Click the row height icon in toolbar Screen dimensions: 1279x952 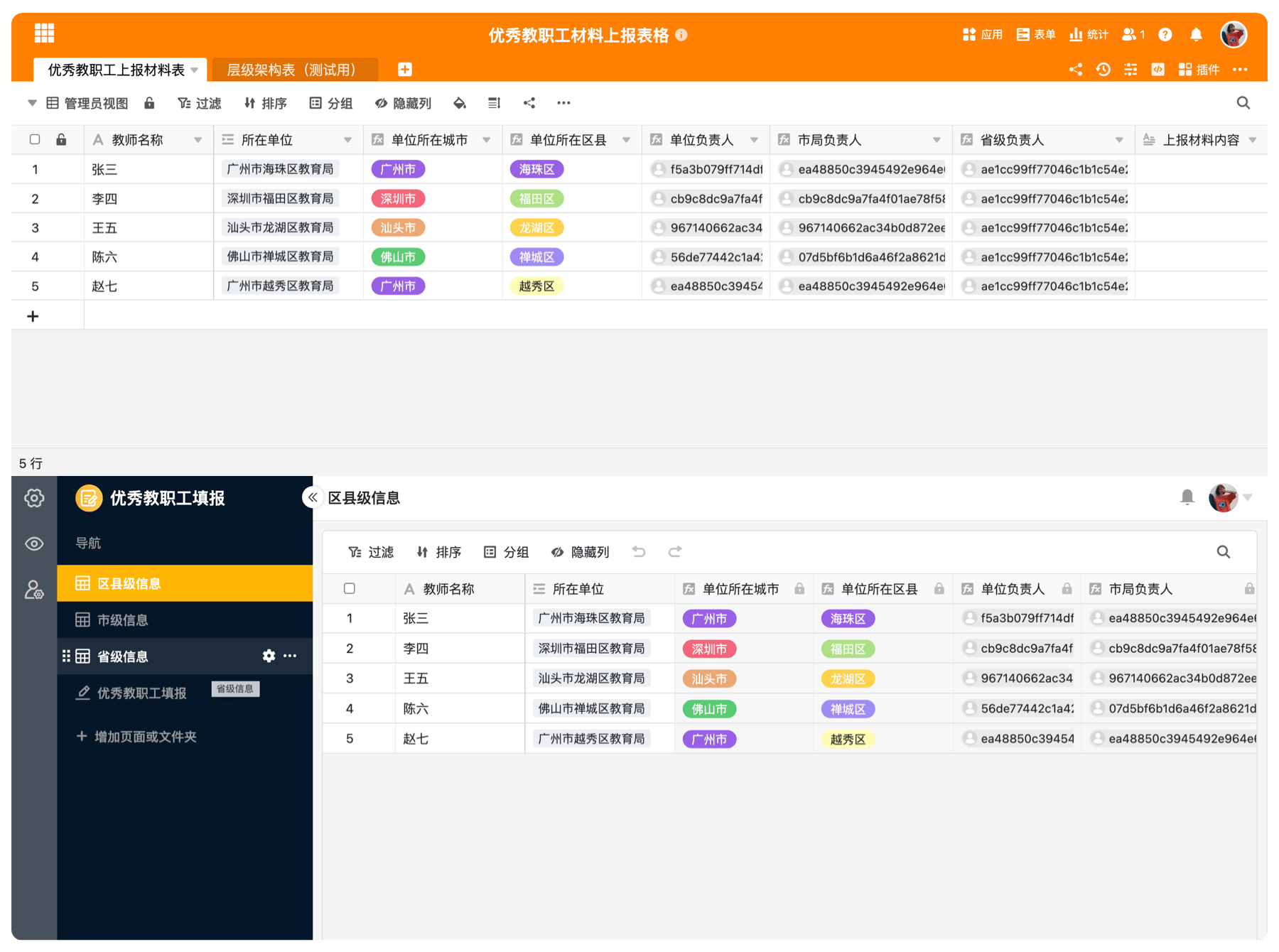pyautogui.click(x=495, y=103)
